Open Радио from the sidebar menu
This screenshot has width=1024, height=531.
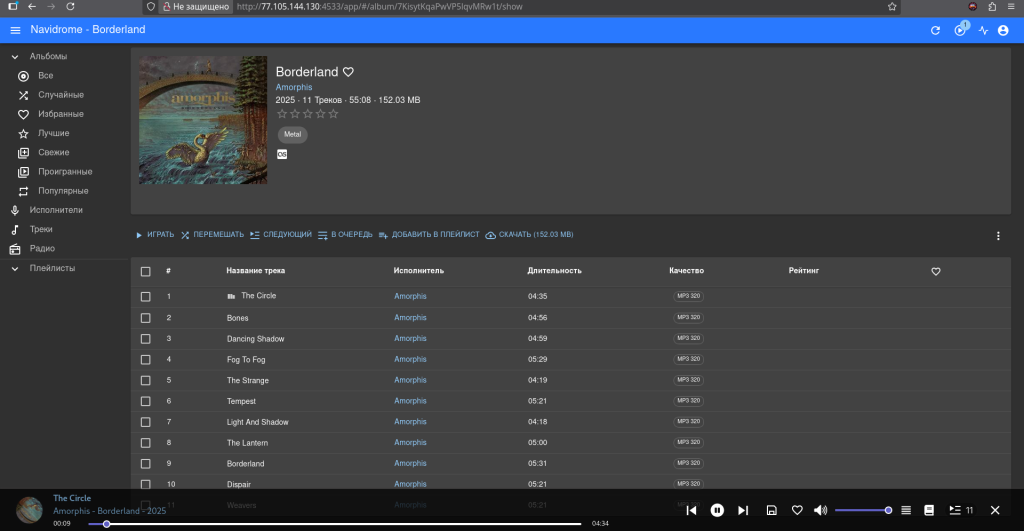tap(41, 248)
